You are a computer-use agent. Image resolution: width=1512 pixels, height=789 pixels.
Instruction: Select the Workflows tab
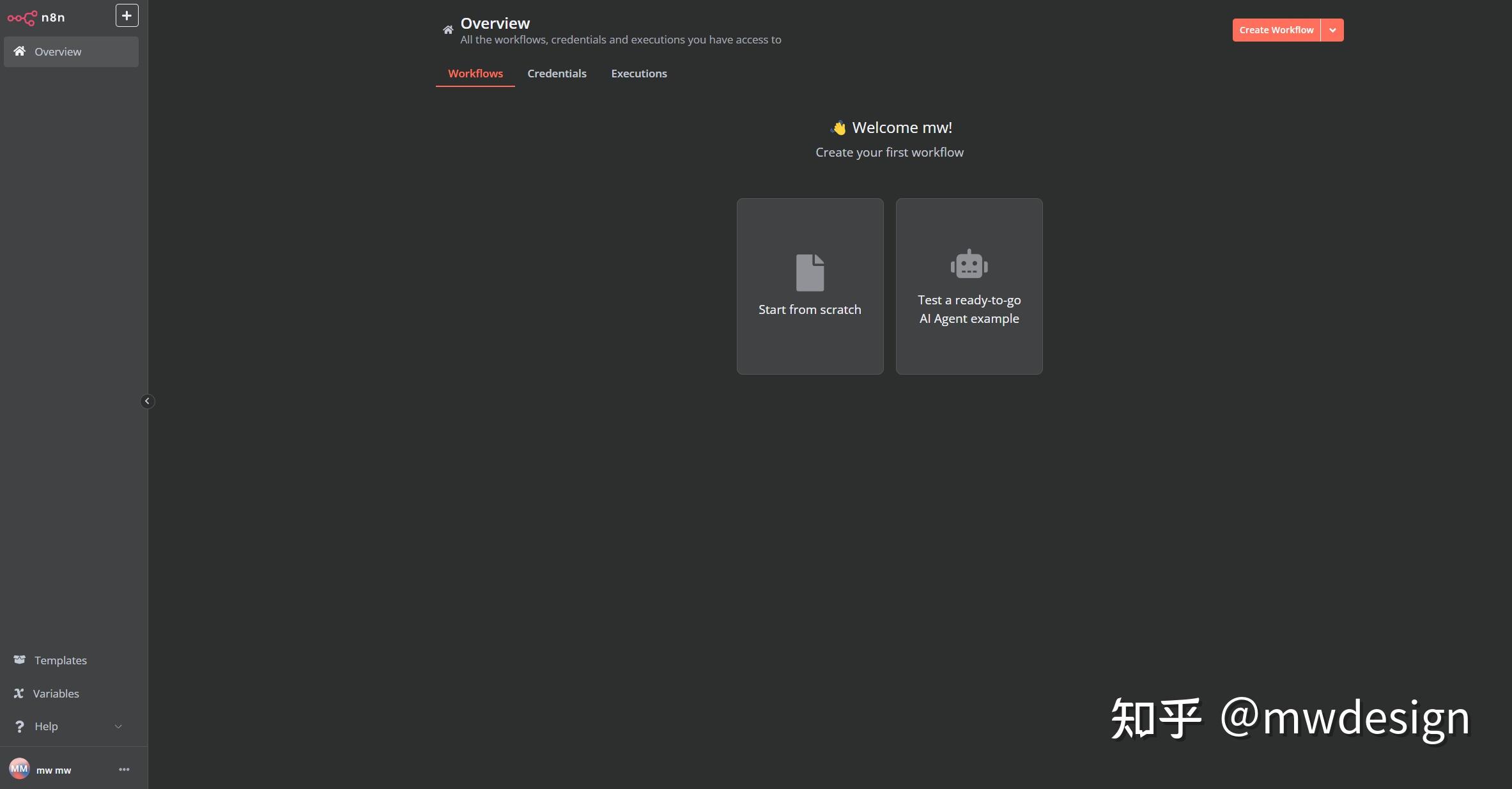[x=475, y=74]
